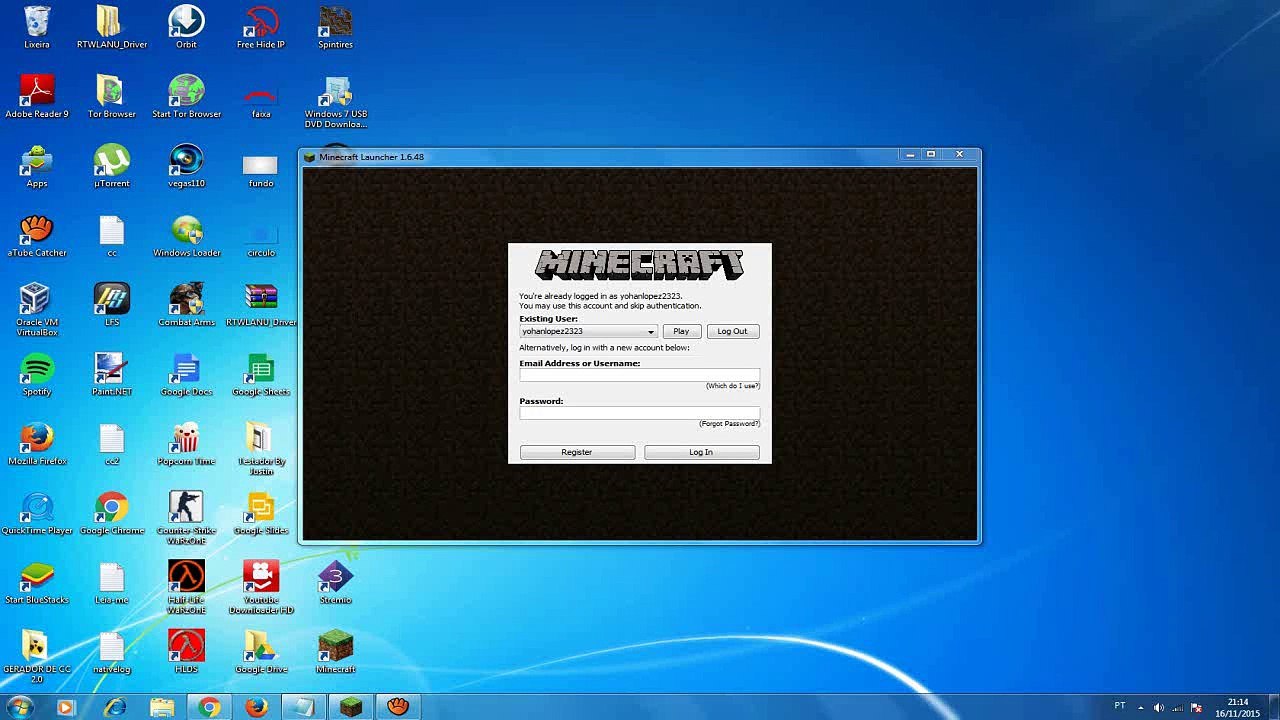Viewport: 1280px width, 720px height.
Task: Open the Paint.NET desktop icon
Action: [x=111, y=369]
